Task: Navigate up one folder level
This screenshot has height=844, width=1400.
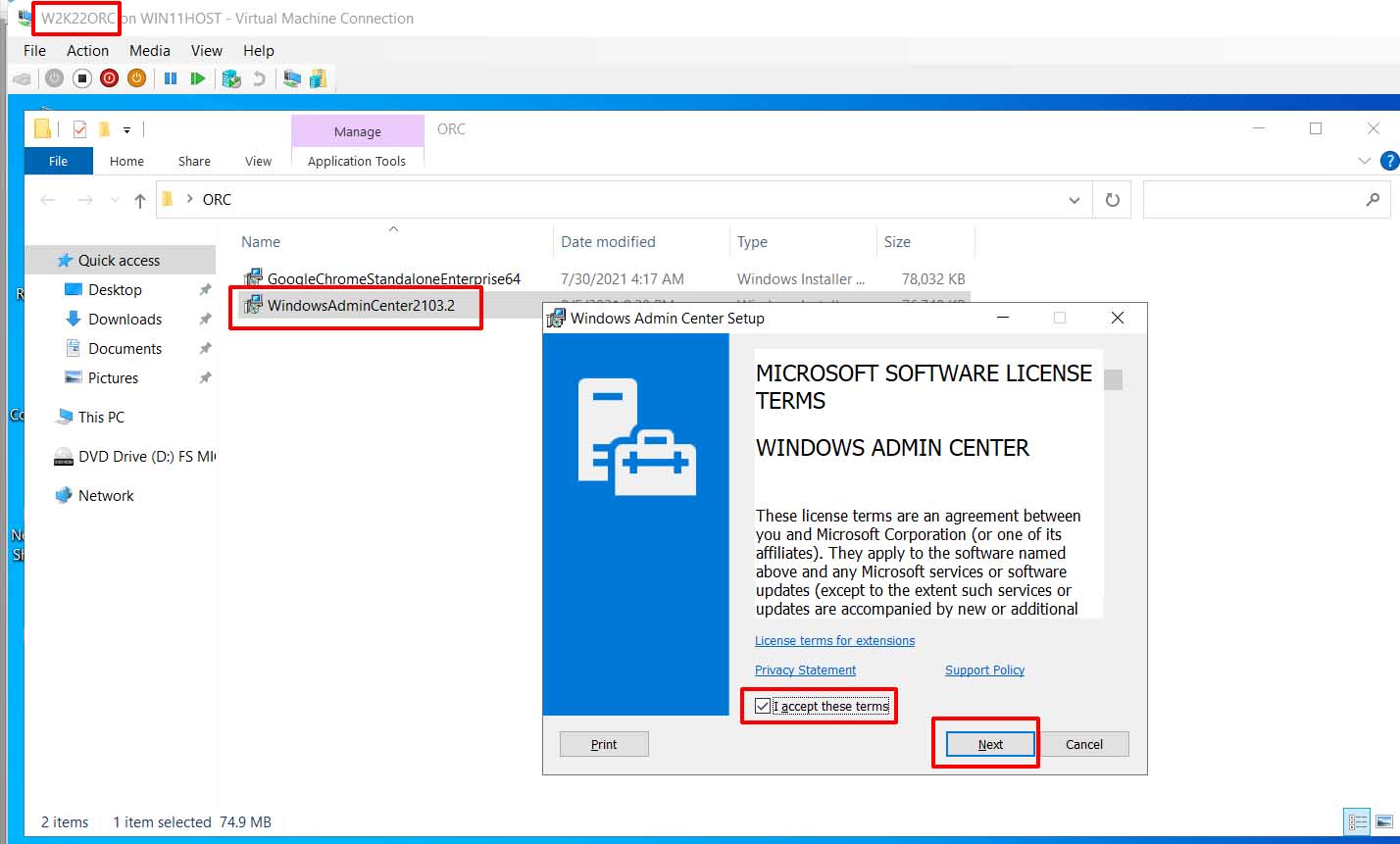Action: [x=140, y=200]
